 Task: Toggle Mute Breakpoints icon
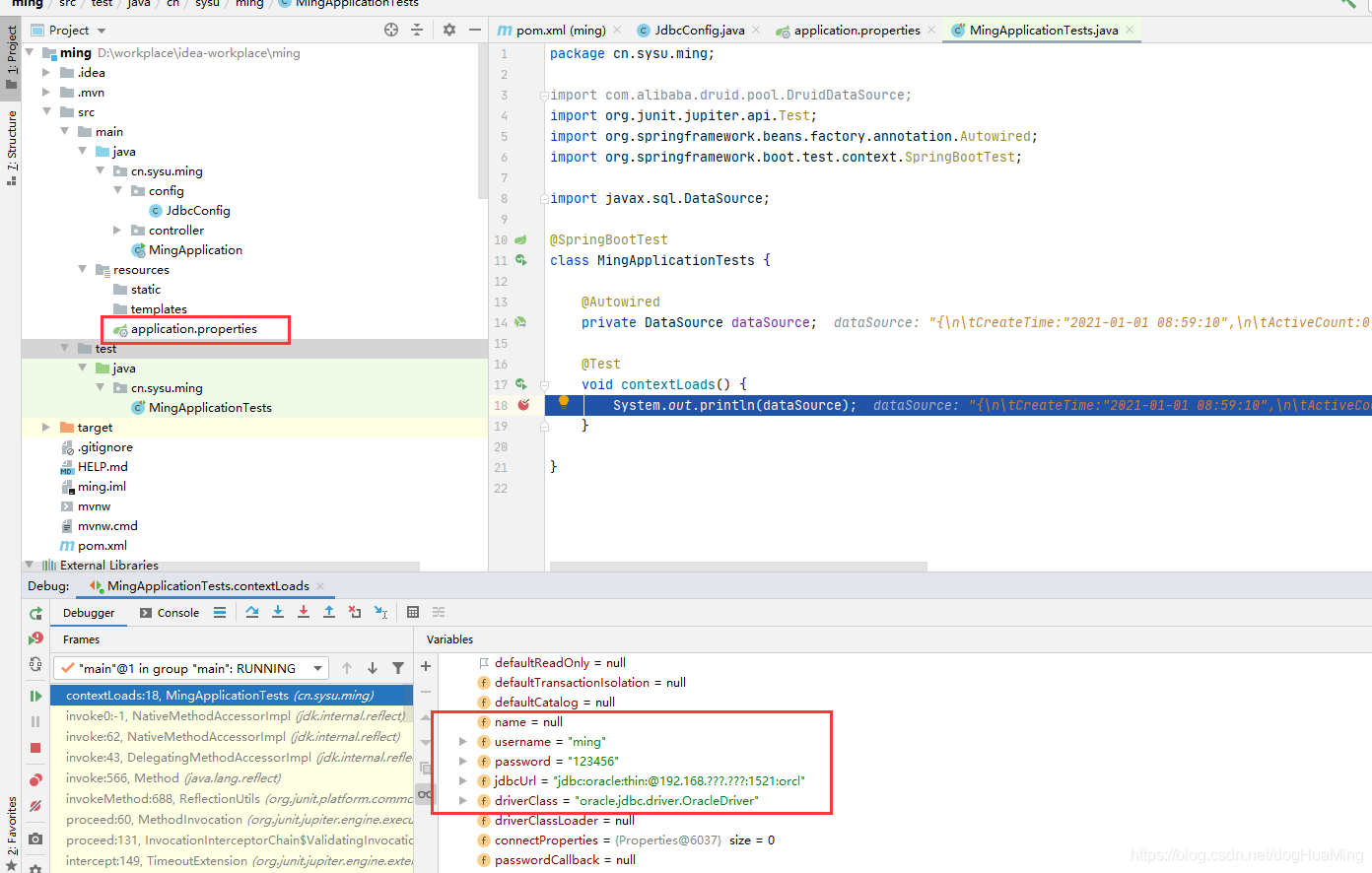click(x=35, y=806)
